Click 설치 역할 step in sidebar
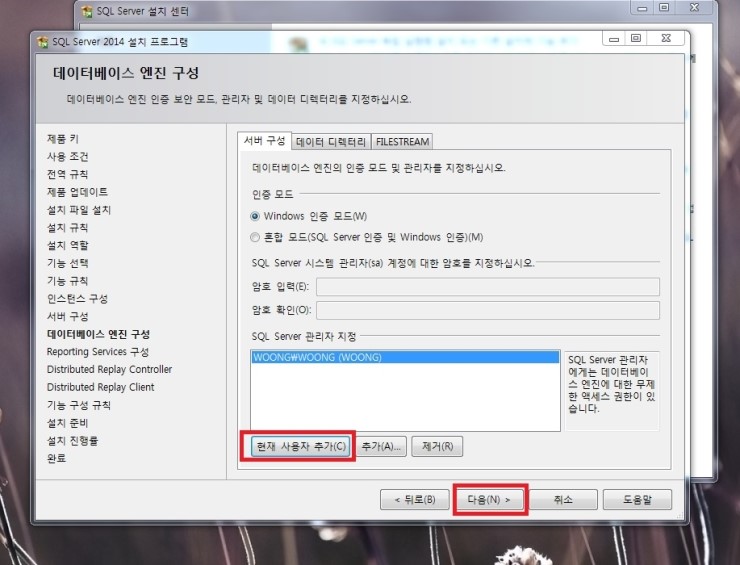740x565 pixels. tap(67, 245)
